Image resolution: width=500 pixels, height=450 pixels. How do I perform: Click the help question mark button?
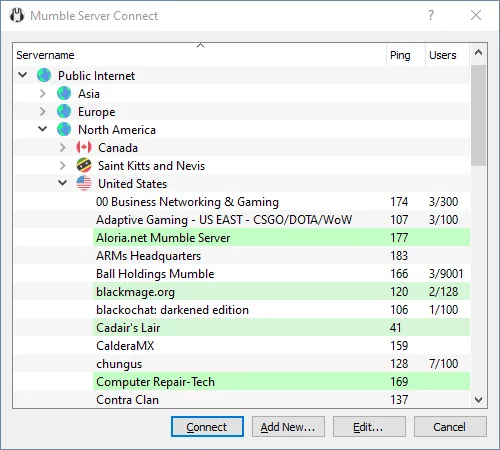tap(431, 15)
